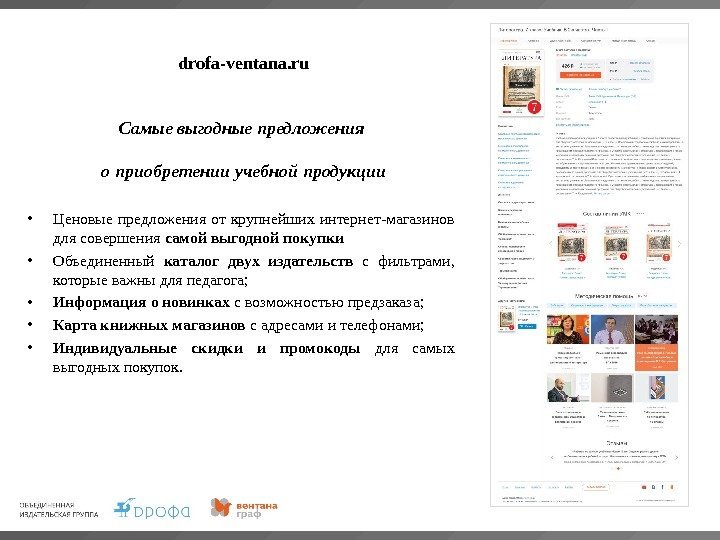Click the bold text 'Информация о новинках'
This screenshot has width=720, height=540.
141,303
